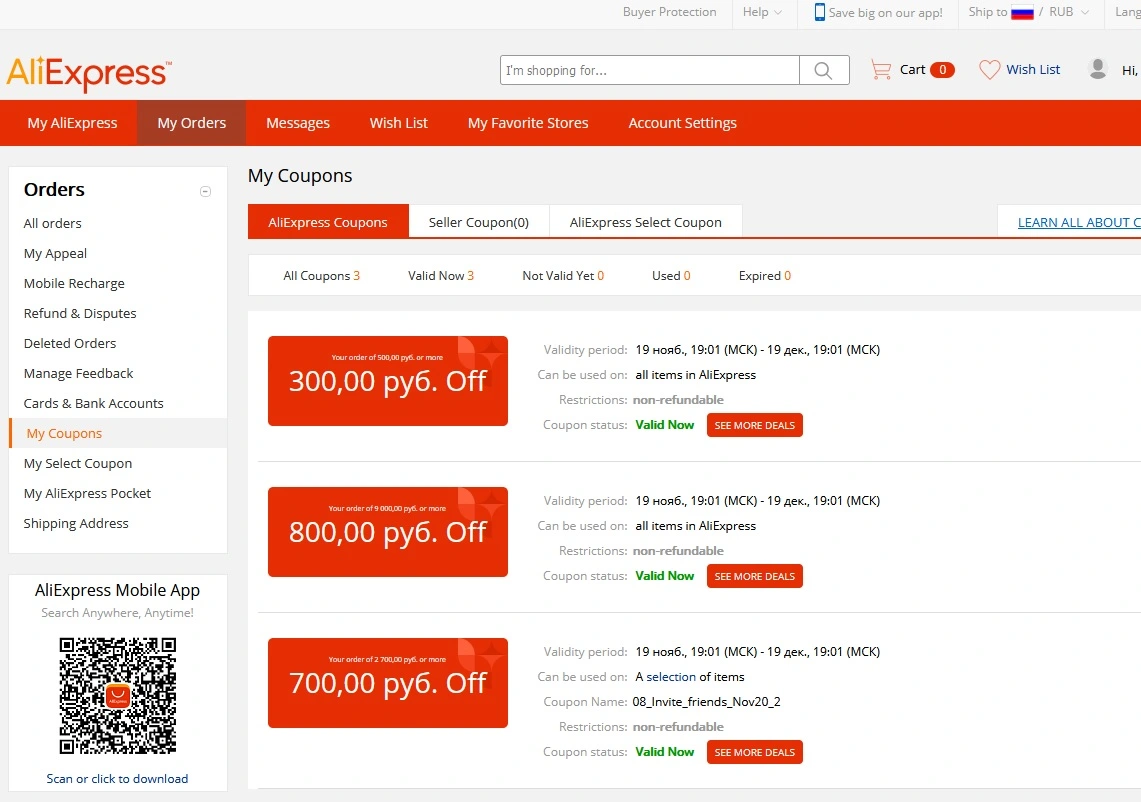Open My Select Coupon in sidebar
The image size is (1141, 802).
(78, 463)
